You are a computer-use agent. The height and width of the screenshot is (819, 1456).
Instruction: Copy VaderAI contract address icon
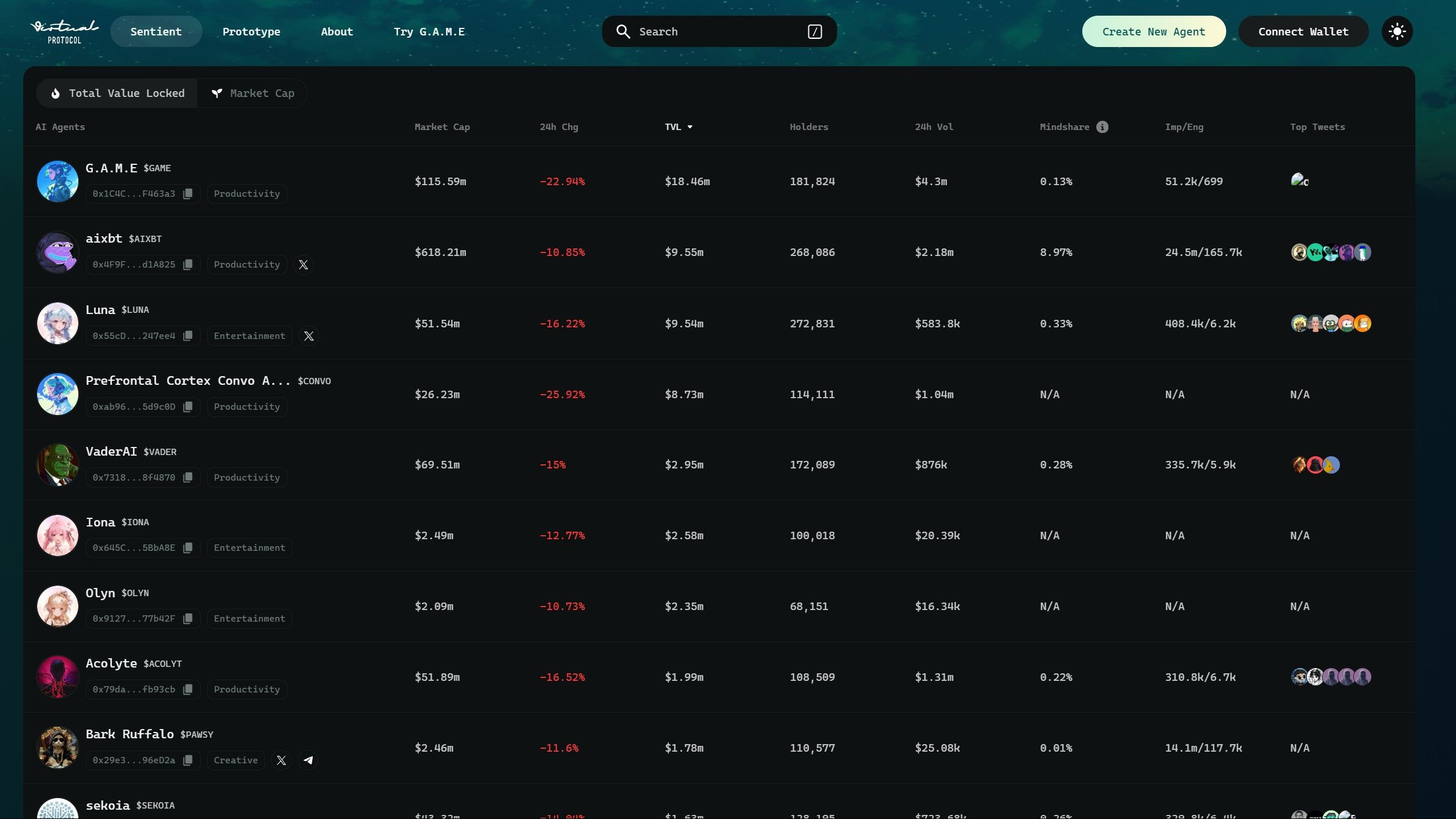click(187, 478)
